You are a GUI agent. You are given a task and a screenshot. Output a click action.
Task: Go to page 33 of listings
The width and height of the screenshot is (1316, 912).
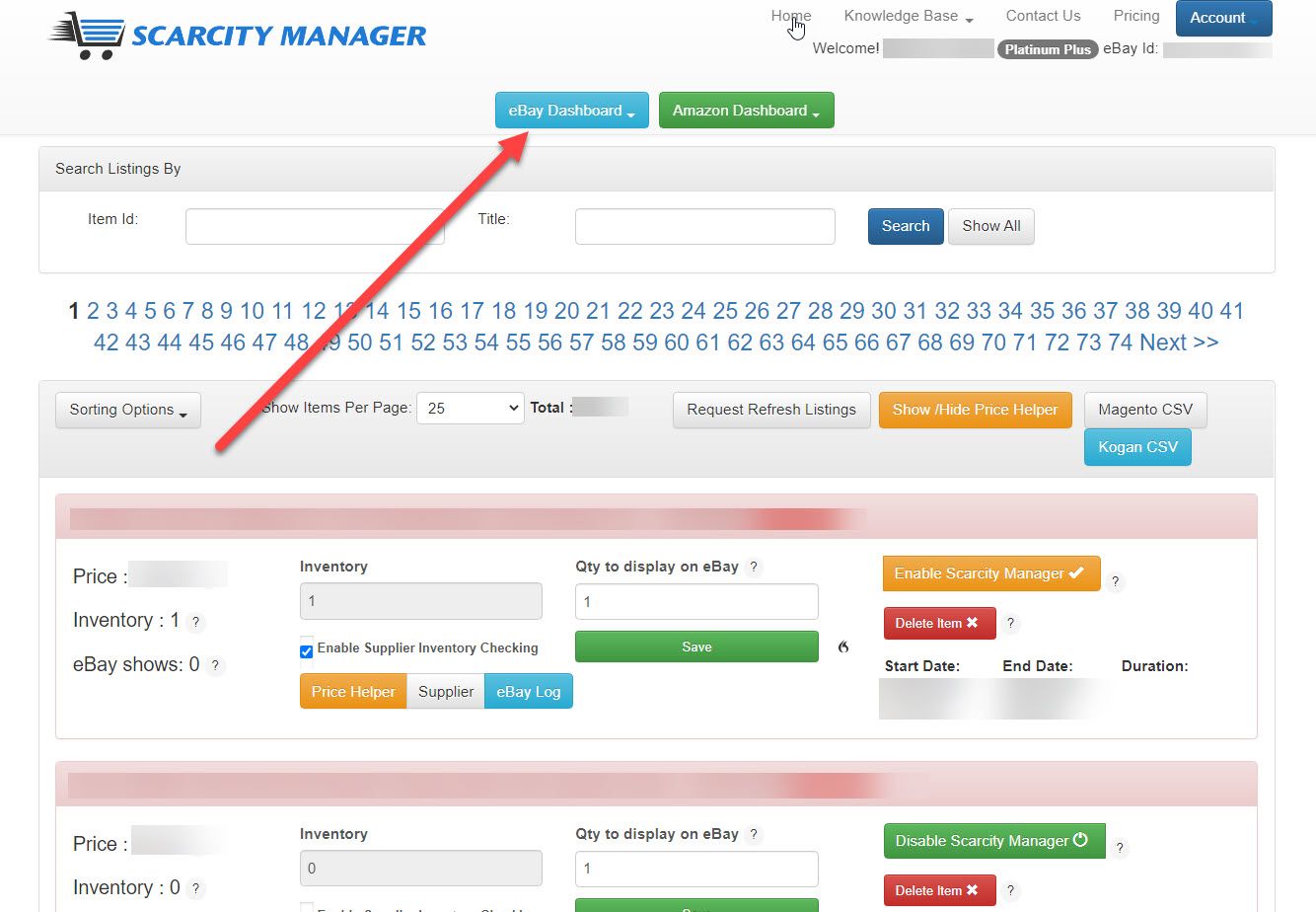click(x=979, y=311)
